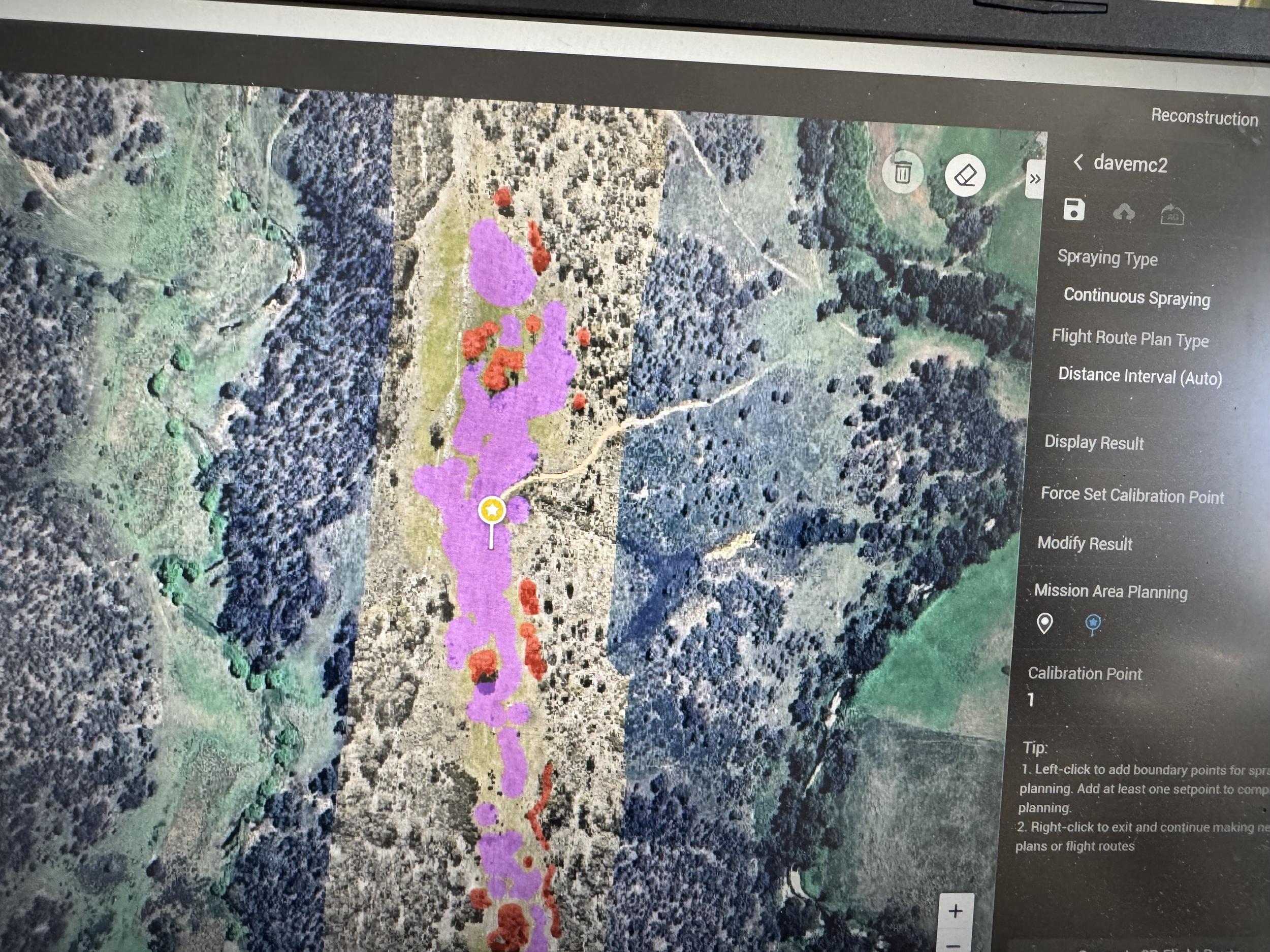Toggle the Display Result option
Viewport: 1270px width, 952px height.
(1094, 442)
